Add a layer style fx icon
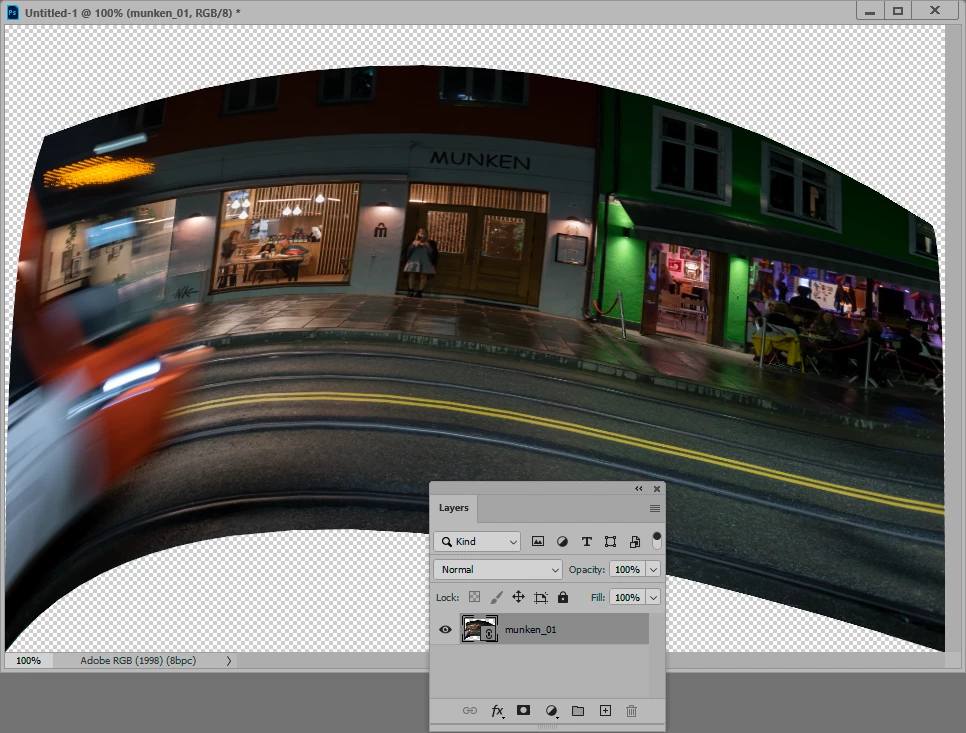 tap(497, 711)
